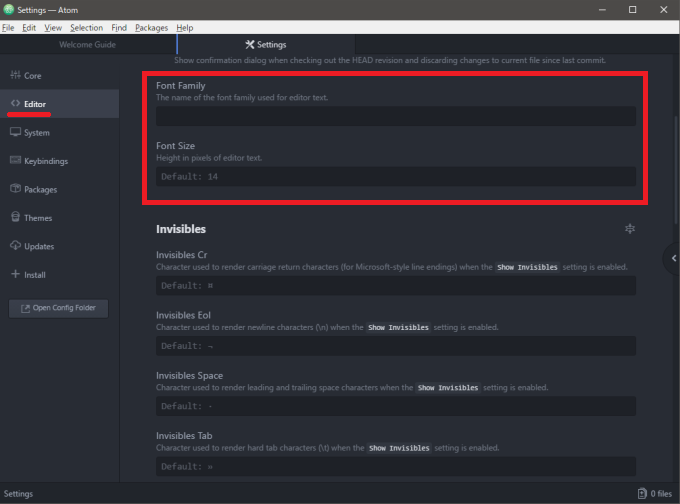Click the files icon in status bar
680x504 pixels.
point(642,493)
